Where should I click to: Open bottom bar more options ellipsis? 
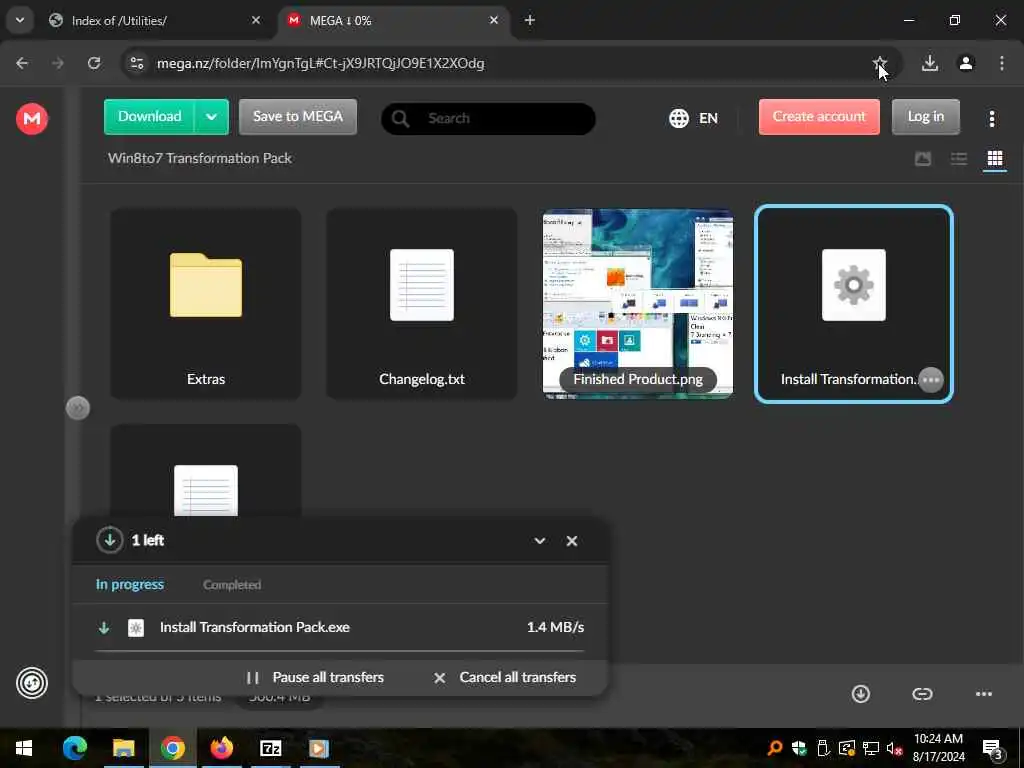[984, 694]
